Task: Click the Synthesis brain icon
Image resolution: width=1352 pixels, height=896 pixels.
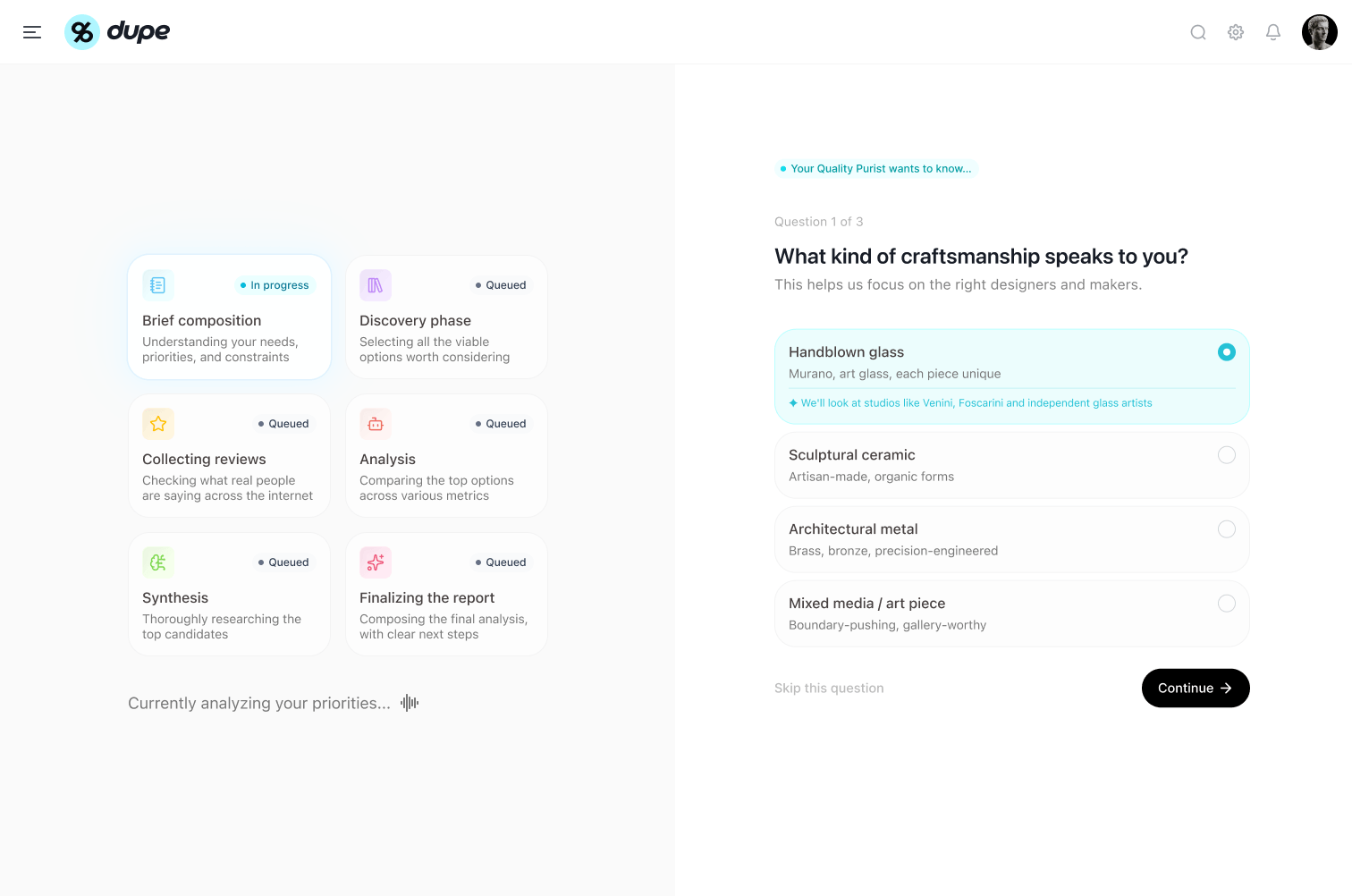Action: (x=158, y=562)
